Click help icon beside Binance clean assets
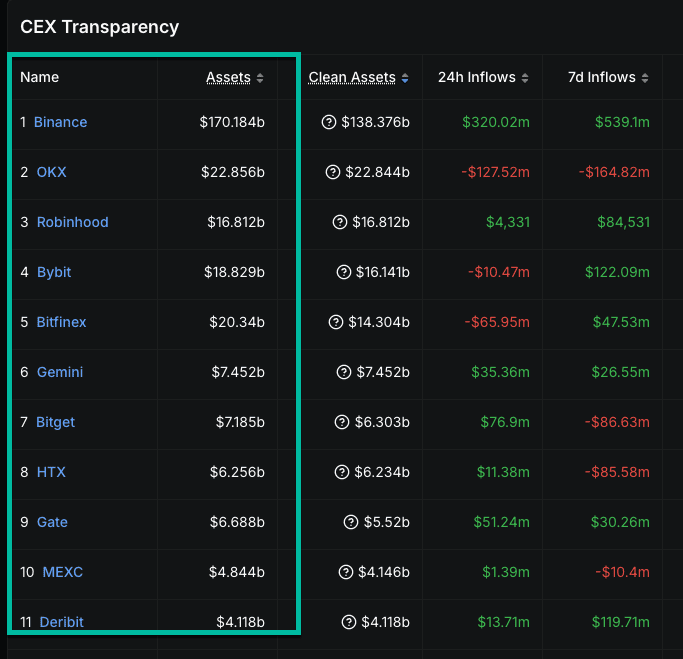The image size is (683, 659). click(328, 122)
